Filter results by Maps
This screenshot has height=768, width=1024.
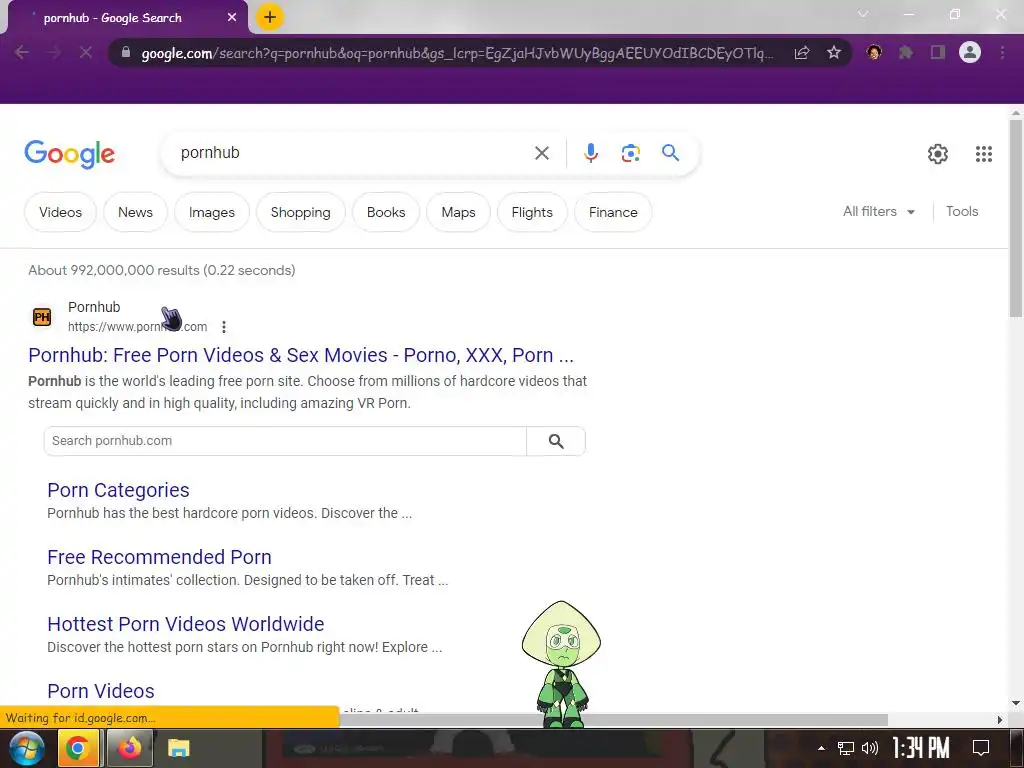tap(458, 212)
